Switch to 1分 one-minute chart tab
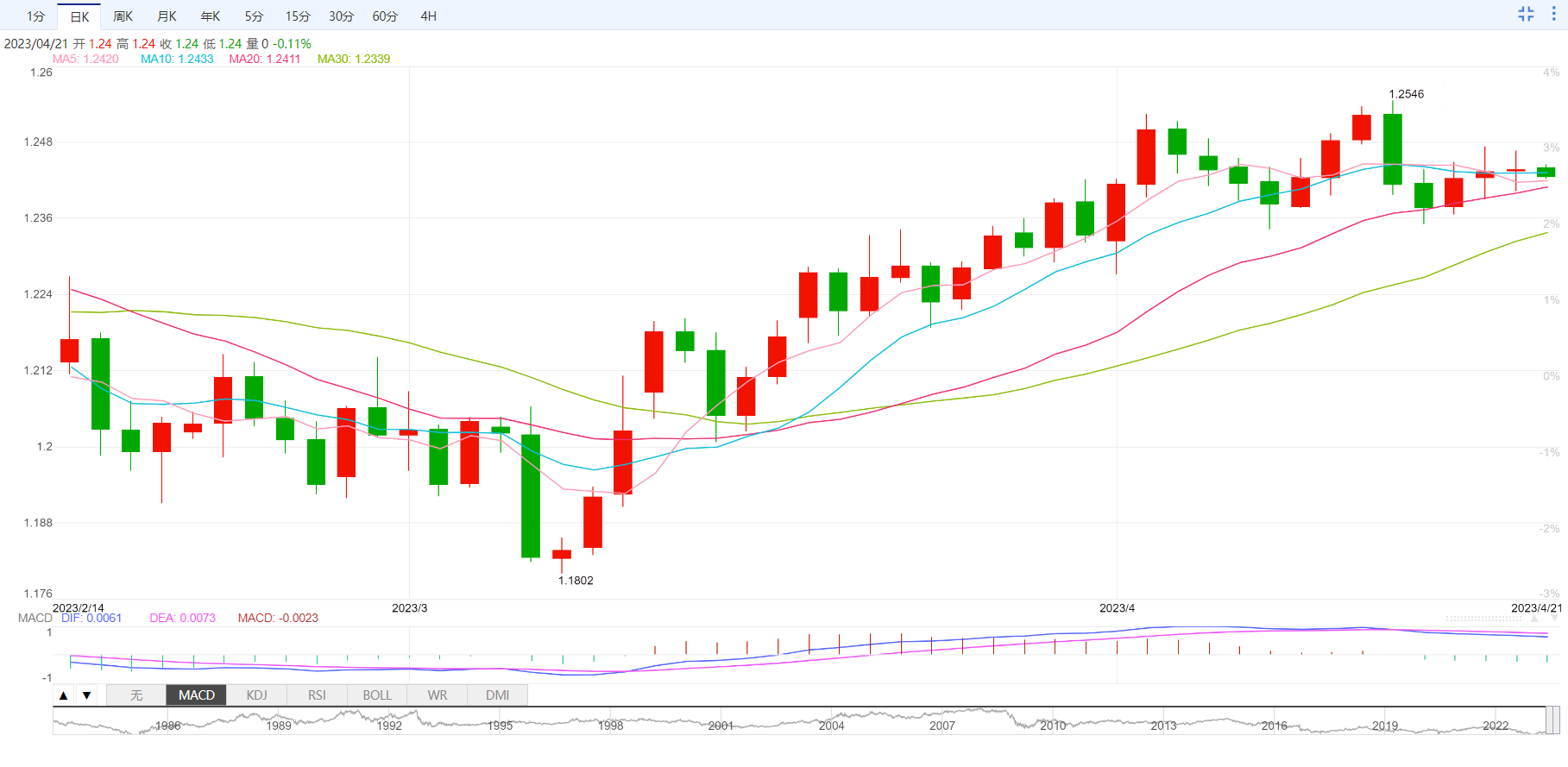The width and height of the screenshot is (1568, 767). click(x=35, y=16)
